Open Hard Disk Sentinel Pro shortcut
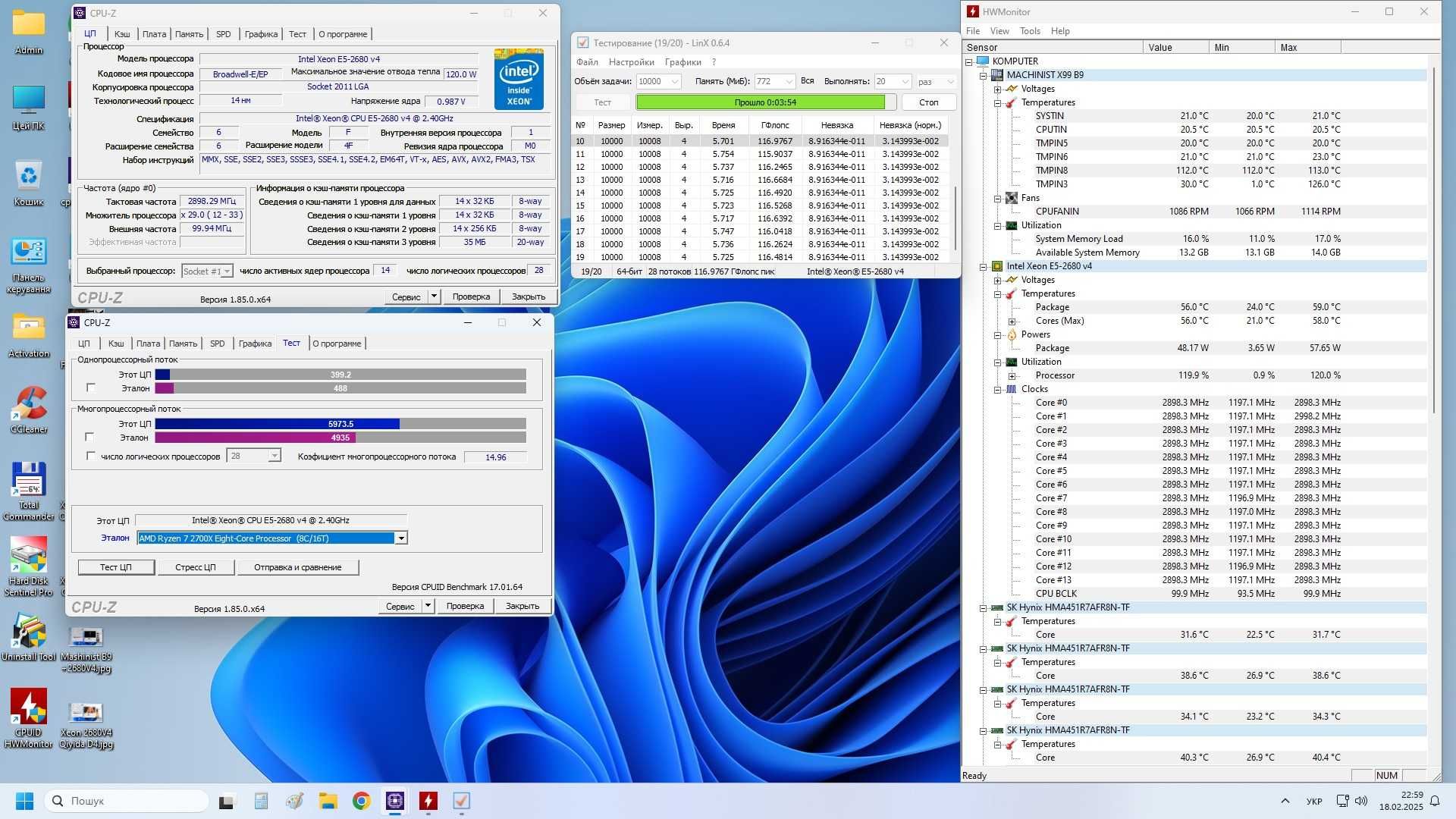 [x=29, y=566]
